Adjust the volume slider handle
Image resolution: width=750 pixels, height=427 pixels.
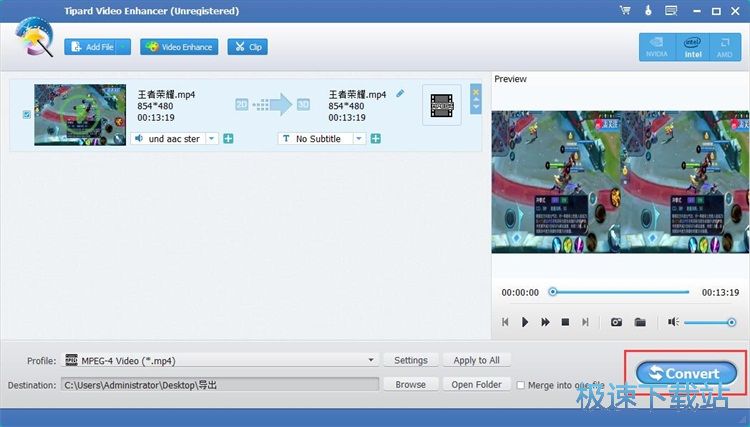[731, 323]
